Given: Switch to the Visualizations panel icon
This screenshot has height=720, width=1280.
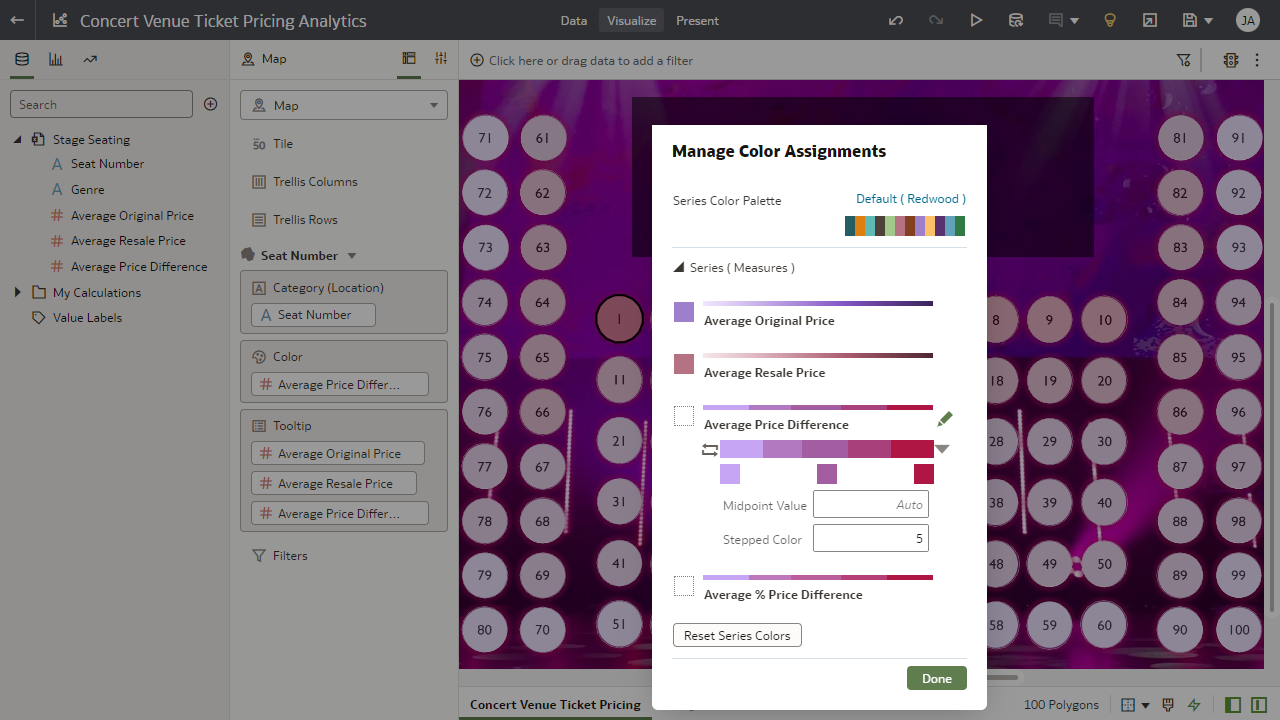Looking at the screenshot, I should tap(55, 59).
